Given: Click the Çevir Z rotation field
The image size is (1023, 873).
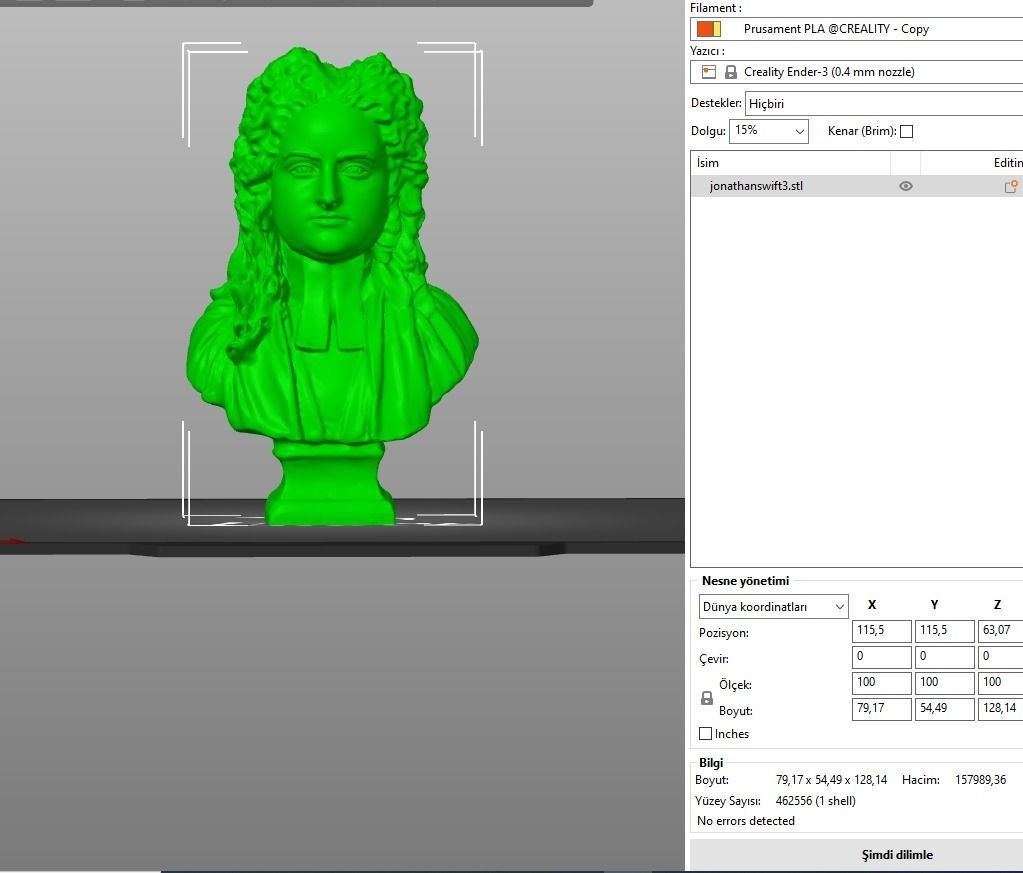Looking at the screenshot, I should pos(1001,657).
